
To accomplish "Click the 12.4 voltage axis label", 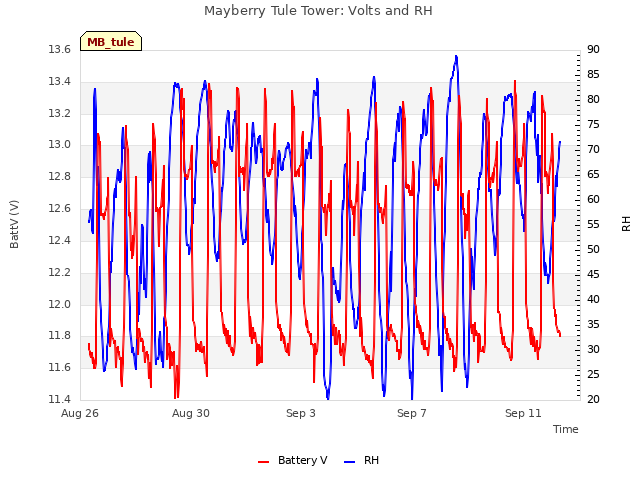I will point(60,240).
